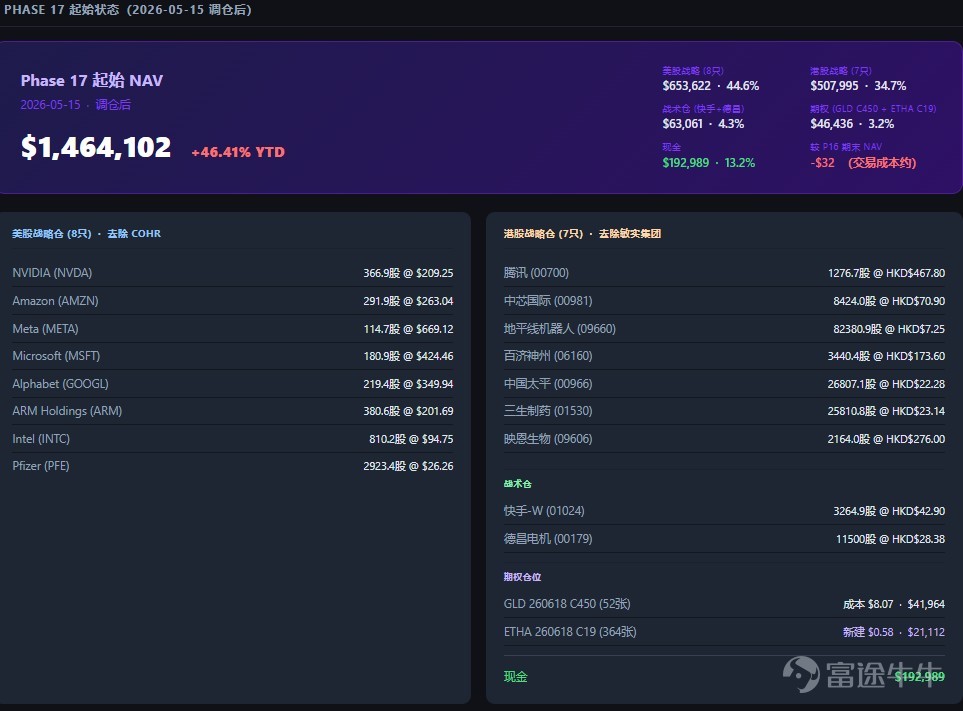The image size is (963, 711).
Task: Click the 港股战略仓 (7只) section heading
Action: (582, 234)
